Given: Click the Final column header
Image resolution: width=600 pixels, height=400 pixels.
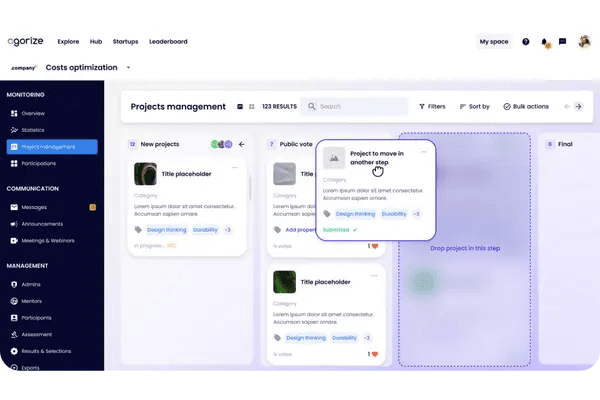Looking at the screenshot, I should (565, 144).
